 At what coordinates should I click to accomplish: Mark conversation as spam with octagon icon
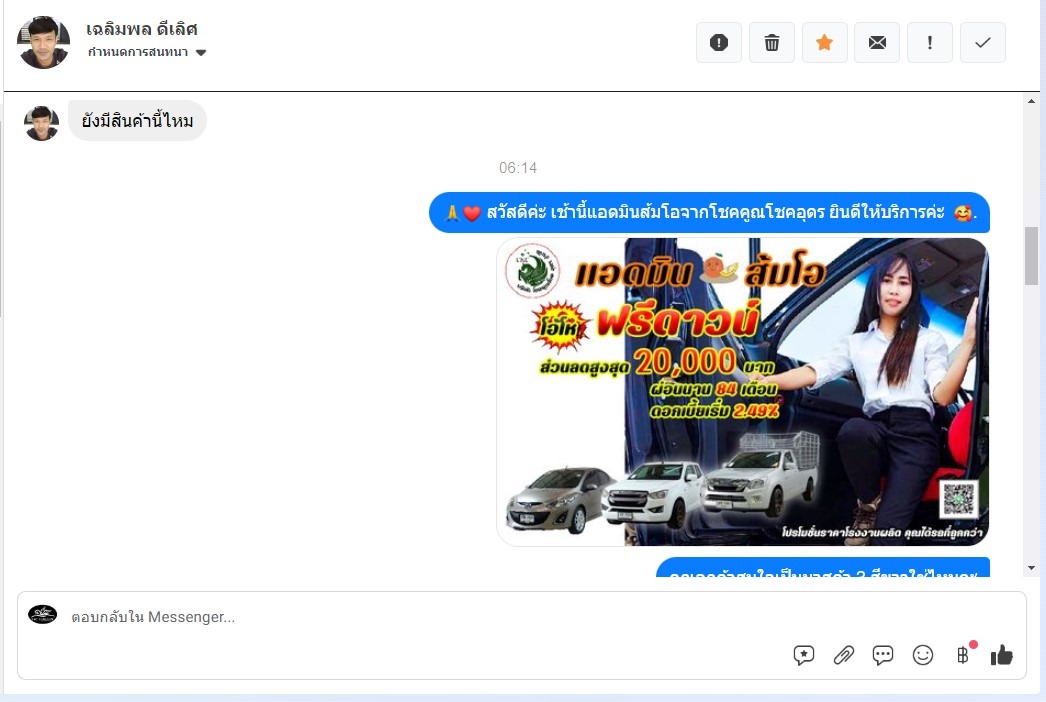718,43
